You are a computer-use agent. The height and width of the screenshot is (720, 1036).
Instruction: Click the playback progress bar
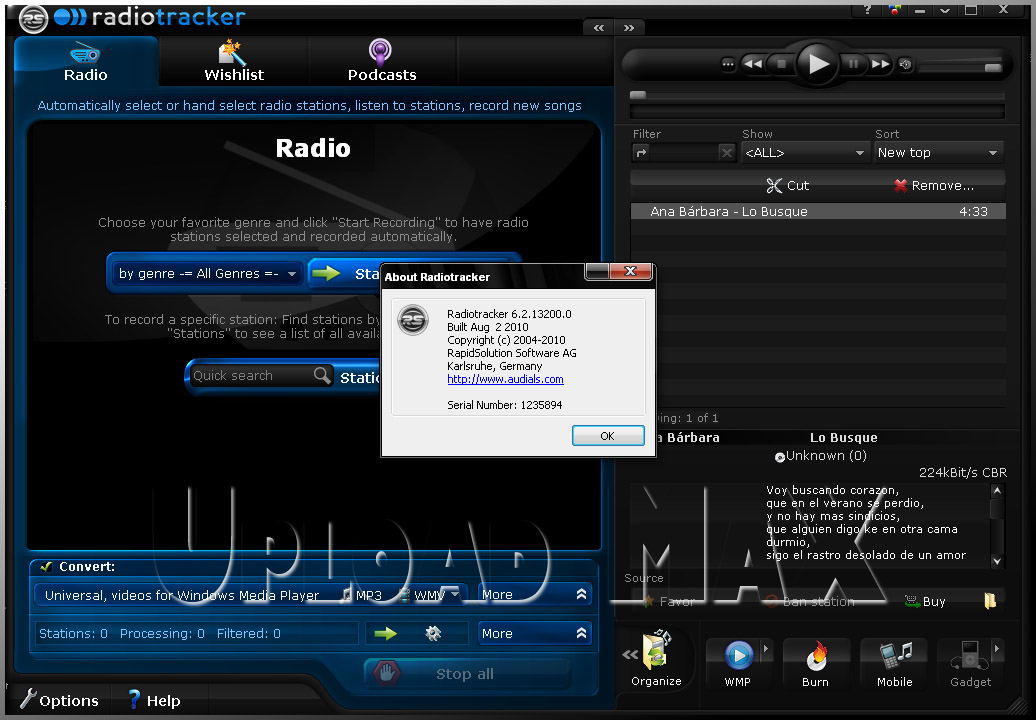click(817, 95)
